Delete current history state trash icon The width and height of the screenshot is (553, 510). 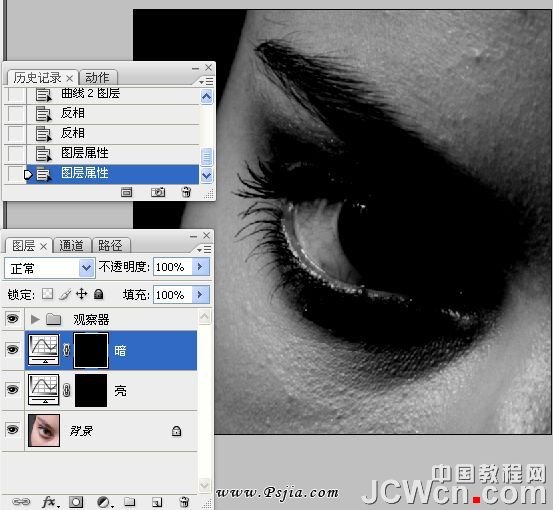(186, 192)
